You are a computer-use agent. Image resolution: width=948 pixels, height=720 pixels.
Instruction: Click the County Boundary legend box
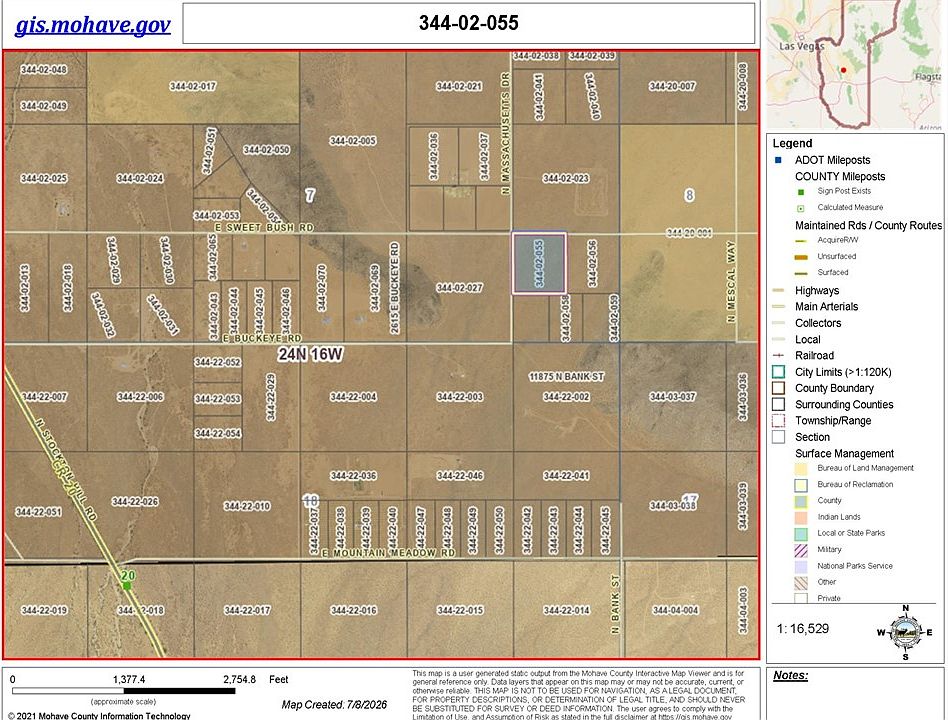[778, 388]
